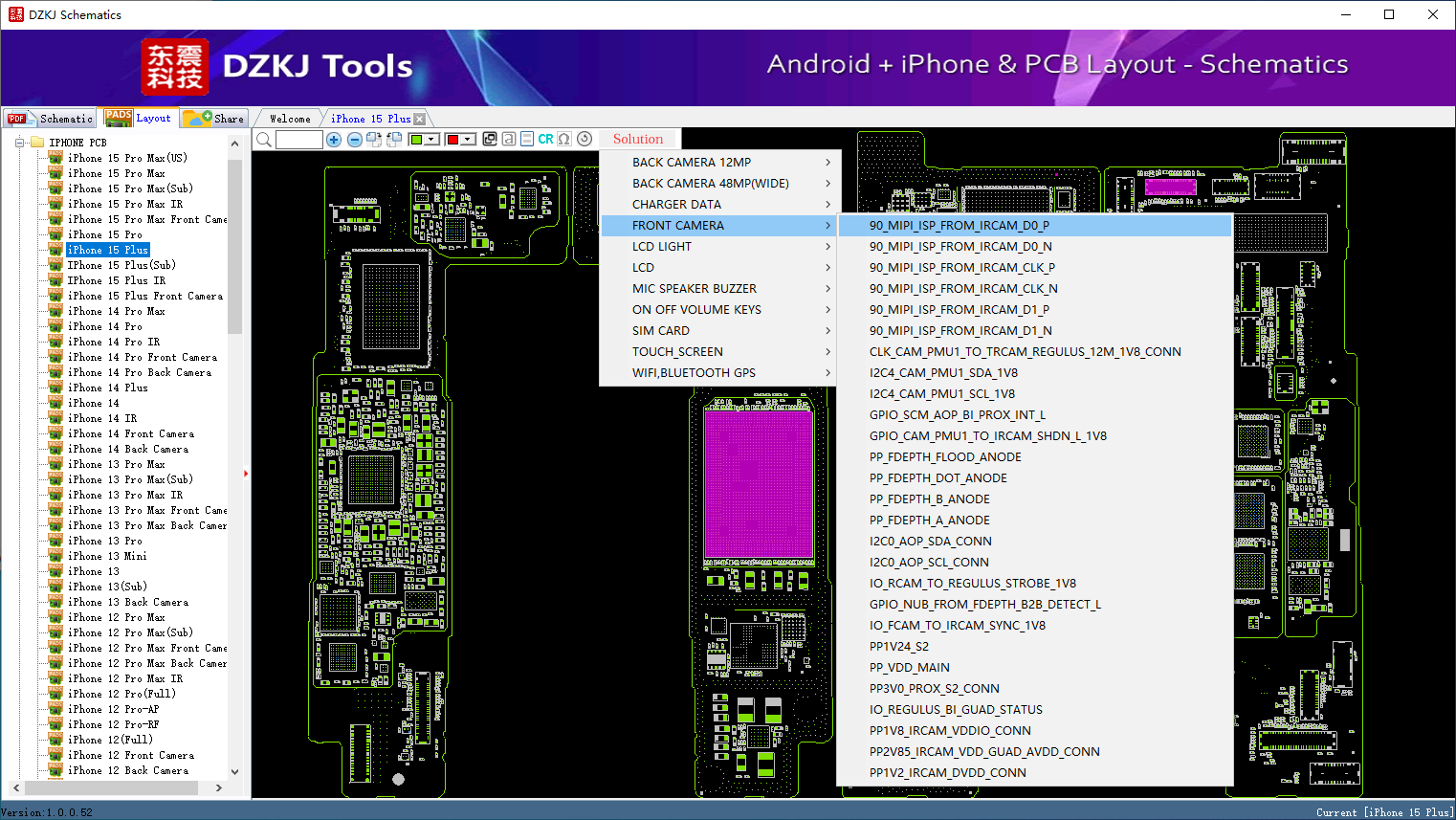Choose 90_MIPI_ISP_FROM_IRCAM_D0_P signal

(x=1035, y=226)
